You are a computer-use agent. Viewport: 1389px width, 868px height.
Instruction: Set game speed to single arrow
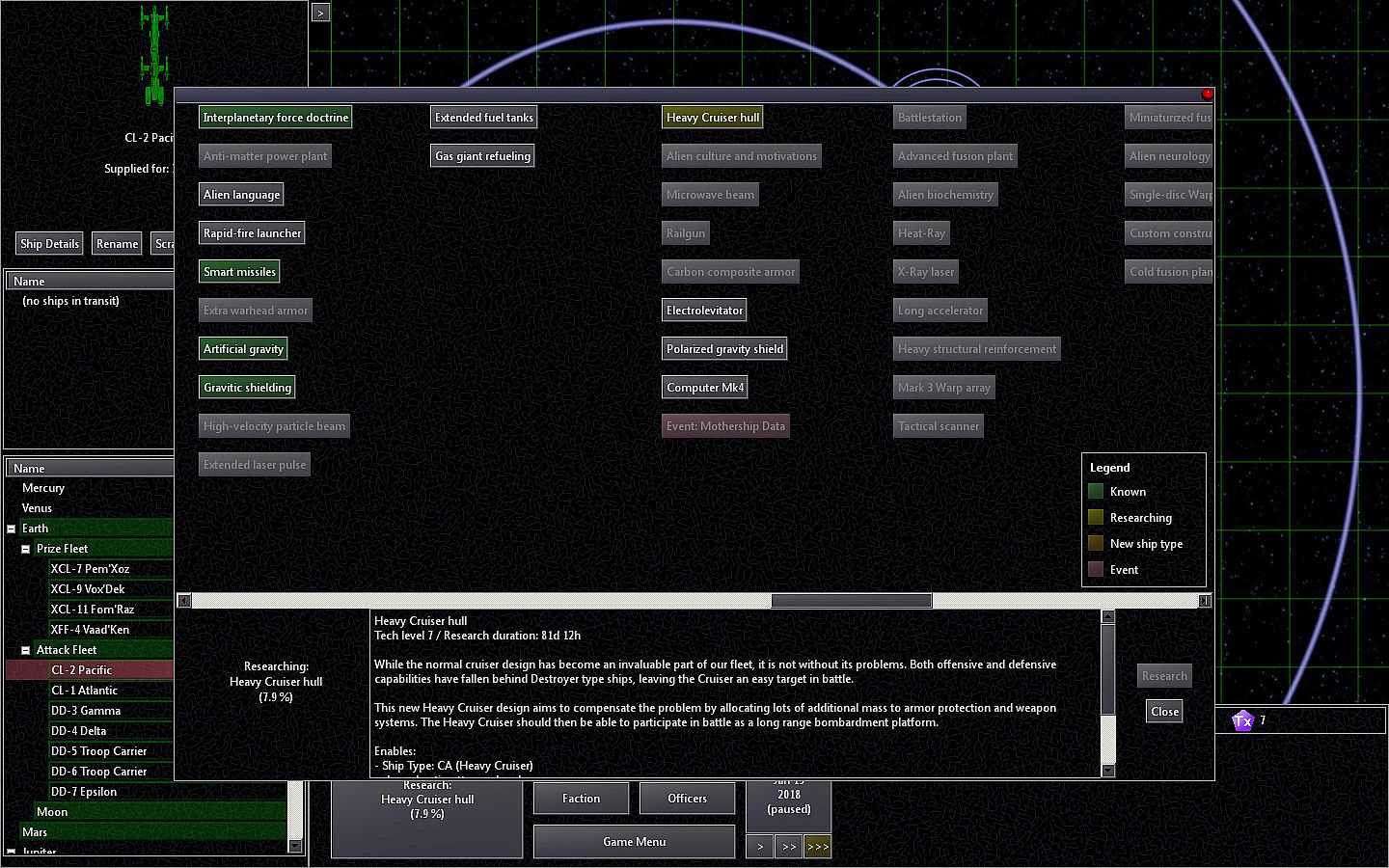pyautogui.click(x=759, y=847)
